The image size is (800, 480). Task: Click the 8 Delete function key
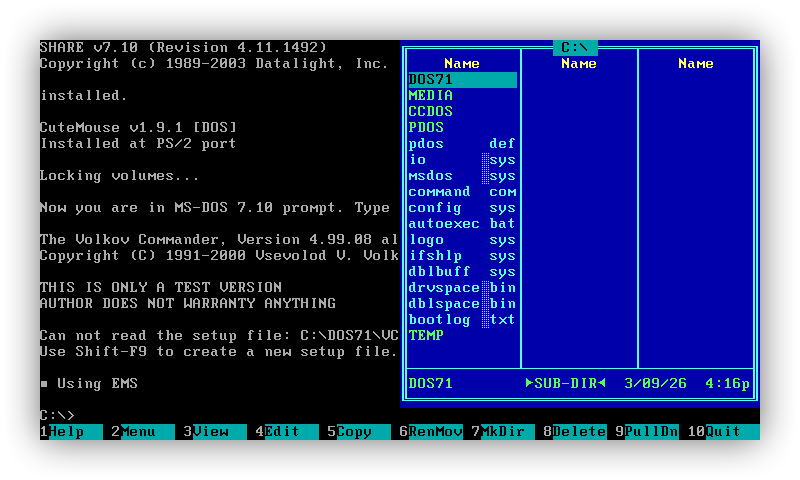(574, 432)
